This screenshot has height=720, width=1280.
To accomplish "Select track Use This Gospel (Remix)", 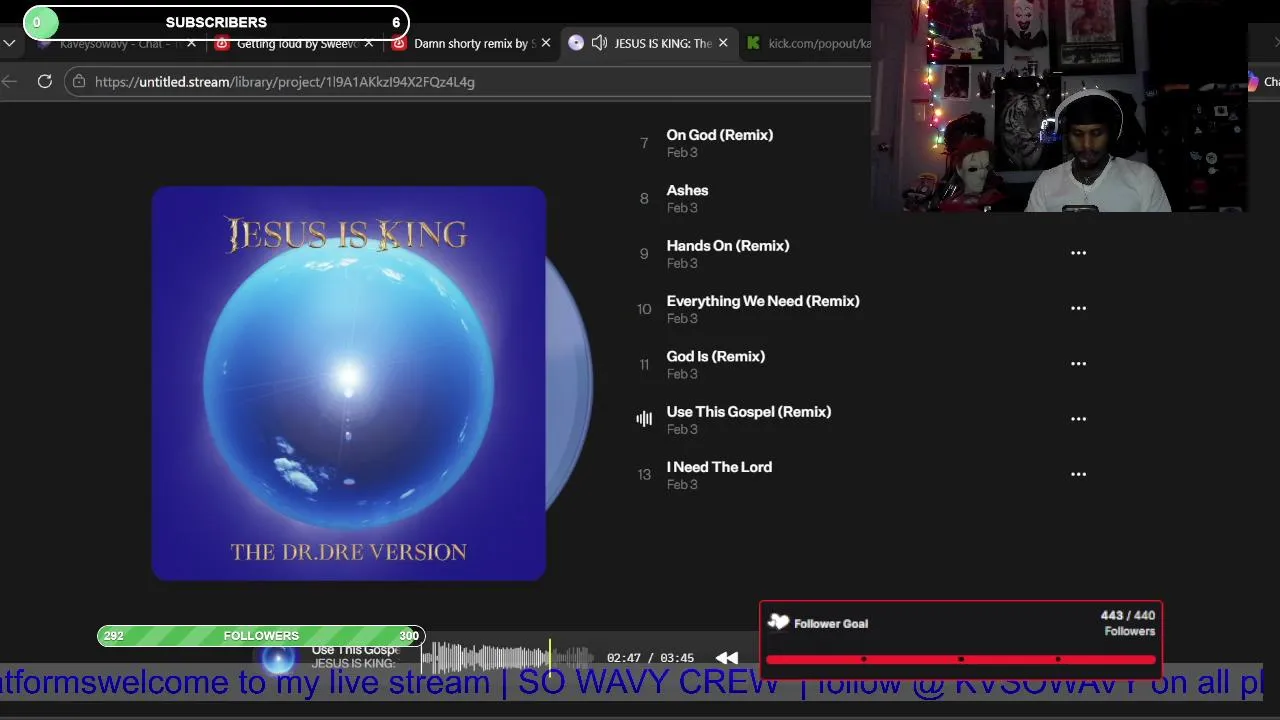I will [x=749, y=412].
